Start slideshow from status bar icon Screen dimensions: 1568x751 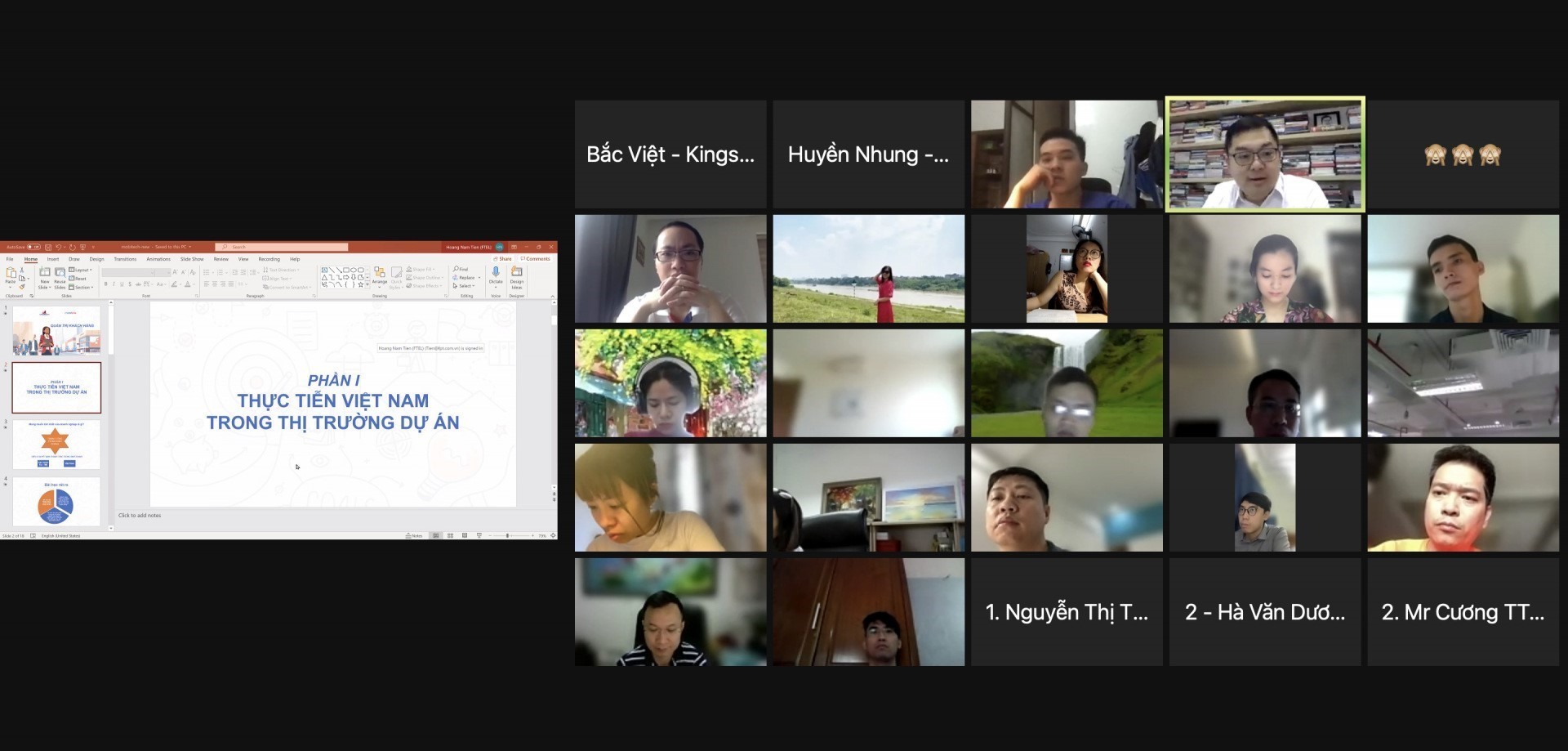tap(479, 536)
